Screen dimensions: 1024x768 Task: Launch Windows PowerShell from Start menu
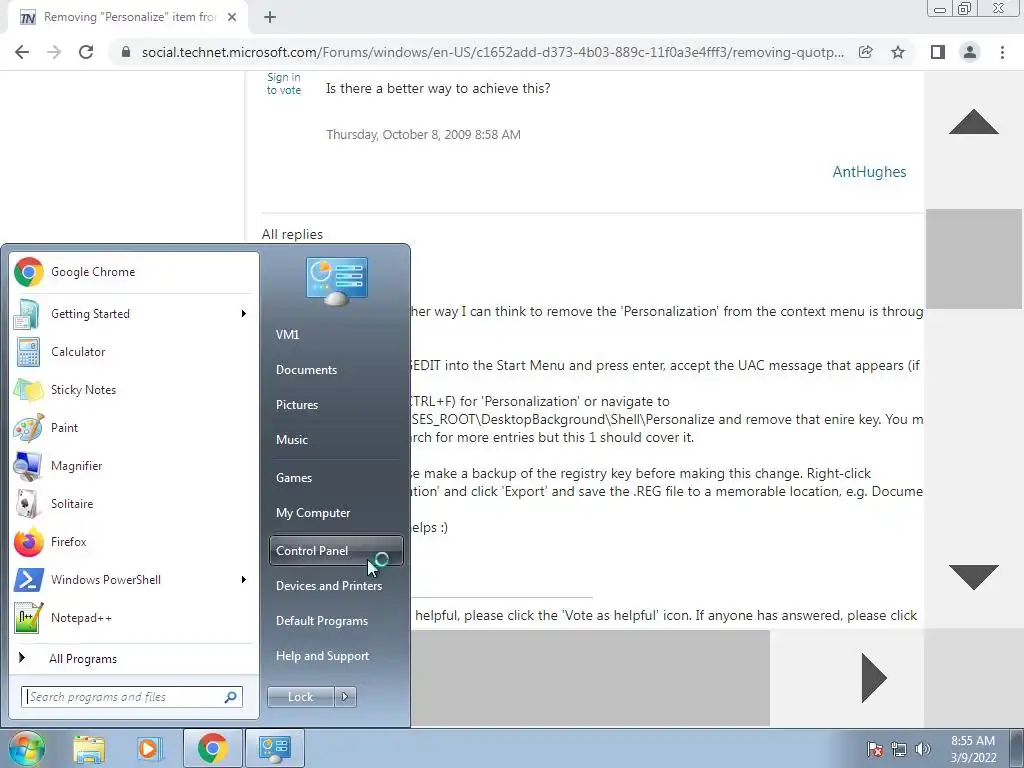pos(134,579)
